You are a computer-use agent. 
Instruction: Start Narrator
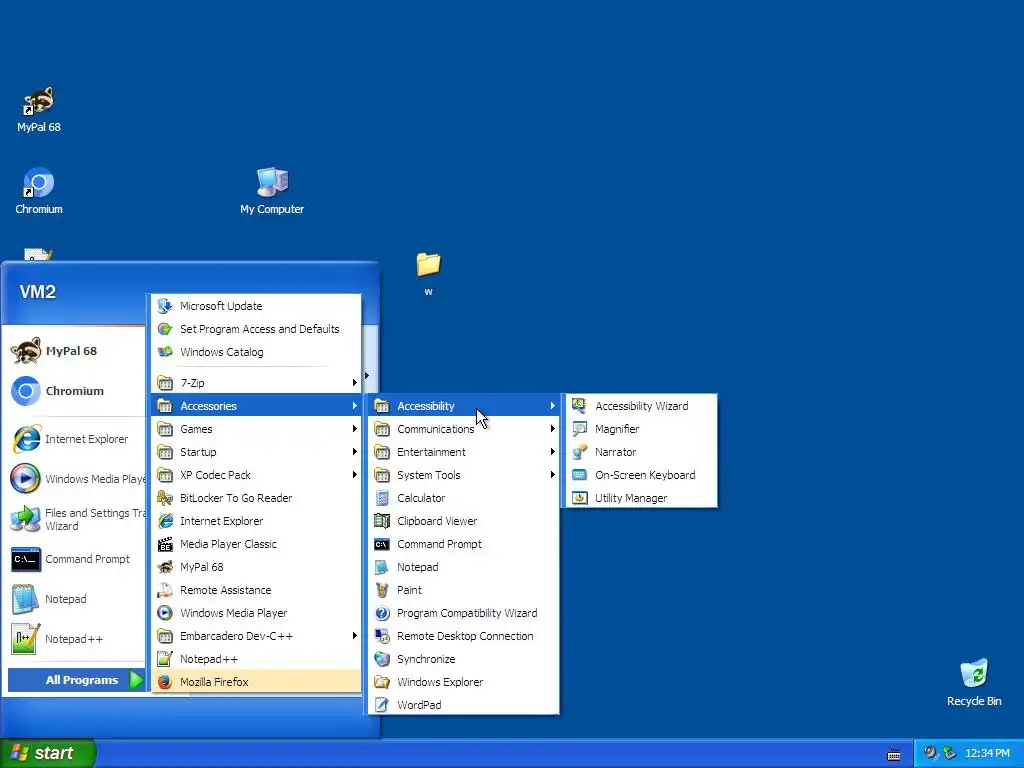point(641,452)
